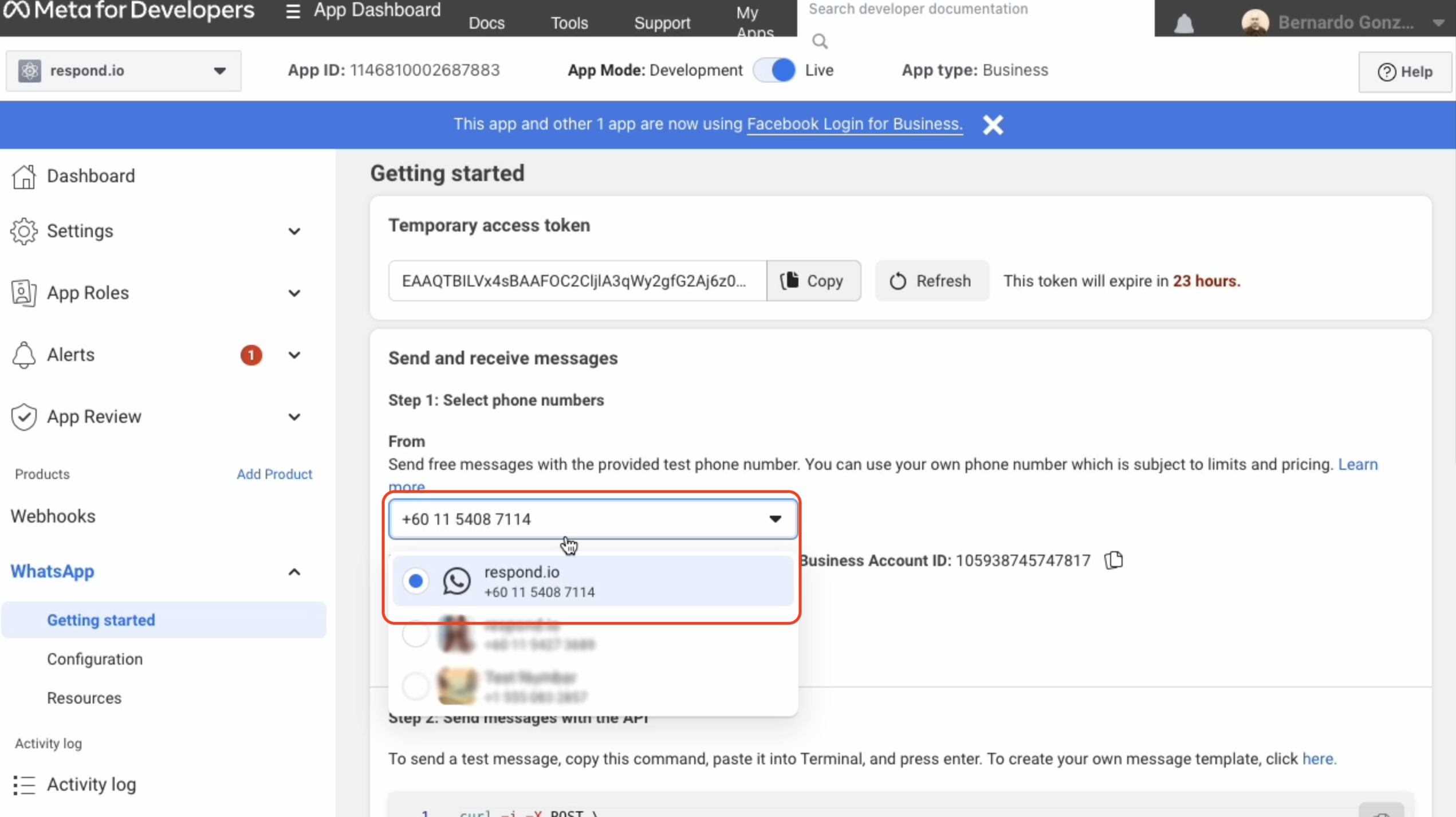Go to WhatsApp Configuration page
Viewport: 1456px width, 817px height.
[95, 659]
